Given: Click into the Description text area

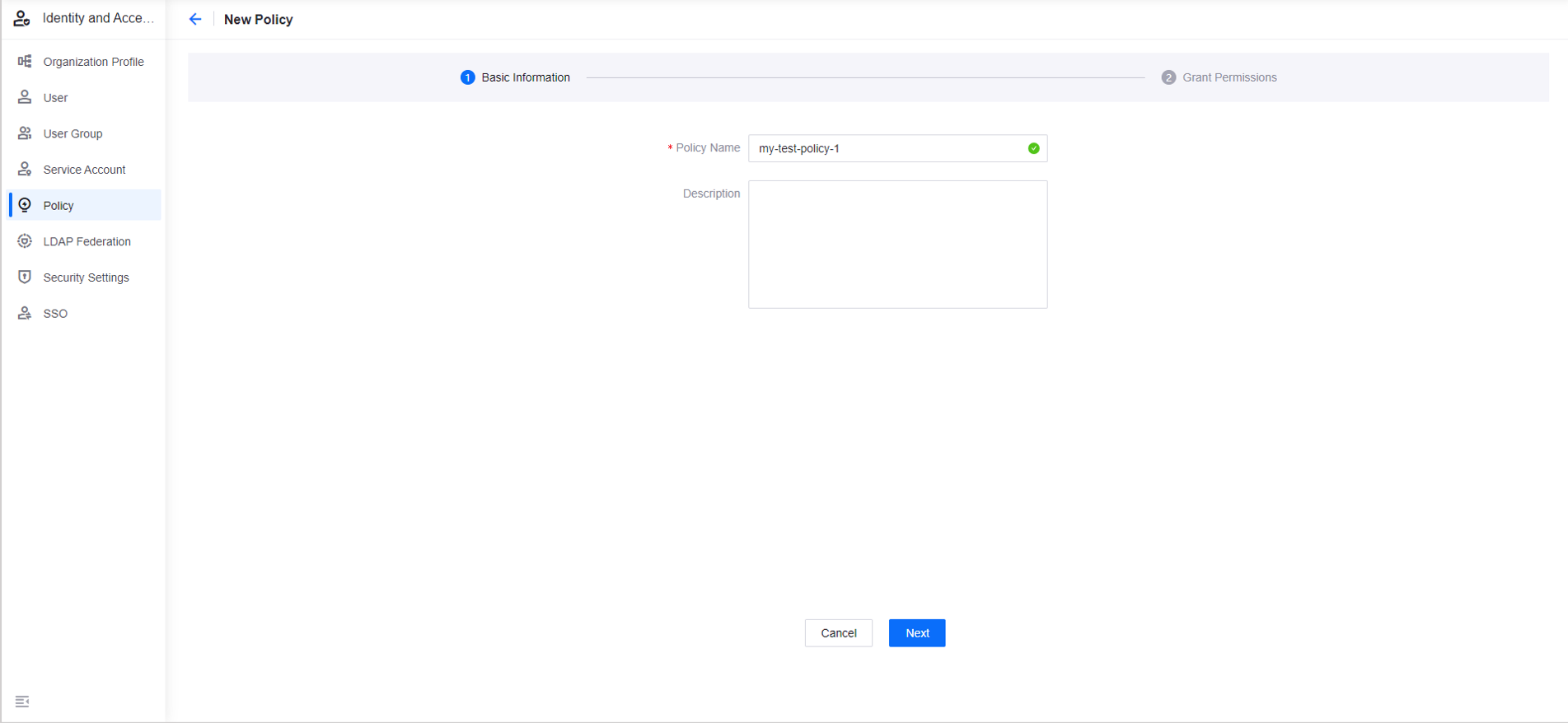Looking at the screenshot, I should (897, 245).
